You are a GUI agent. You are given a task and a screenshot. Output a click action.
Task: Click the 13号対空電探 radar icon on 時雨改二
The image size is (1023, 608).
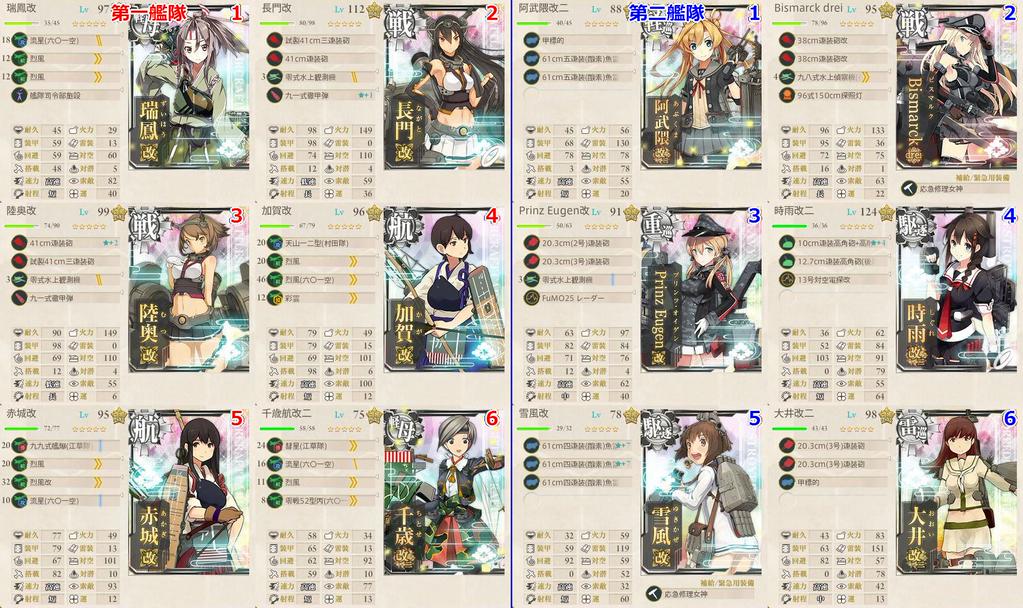pyautogui.click(x=787, y=280)
